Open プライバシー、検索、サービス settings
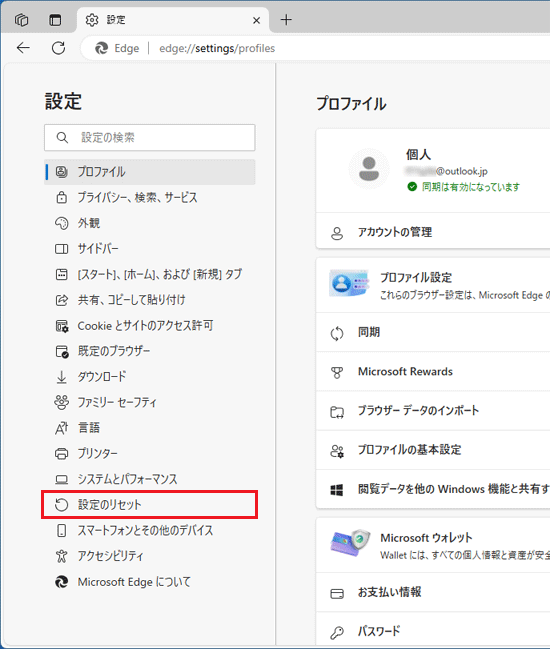The width and height of the screenshot is (550, 649). tap(150, 197)
